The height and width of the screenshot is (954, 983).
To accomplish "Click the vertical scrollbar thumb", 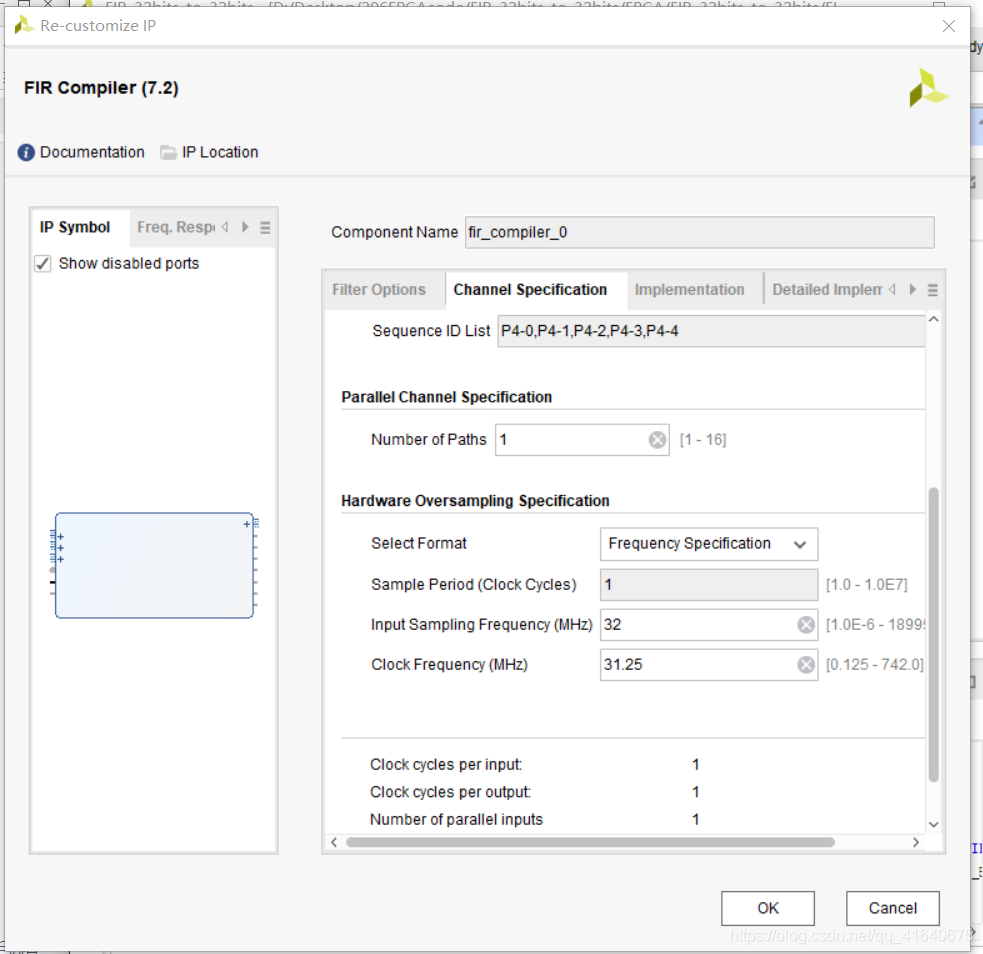I will [x=933, y=634].
